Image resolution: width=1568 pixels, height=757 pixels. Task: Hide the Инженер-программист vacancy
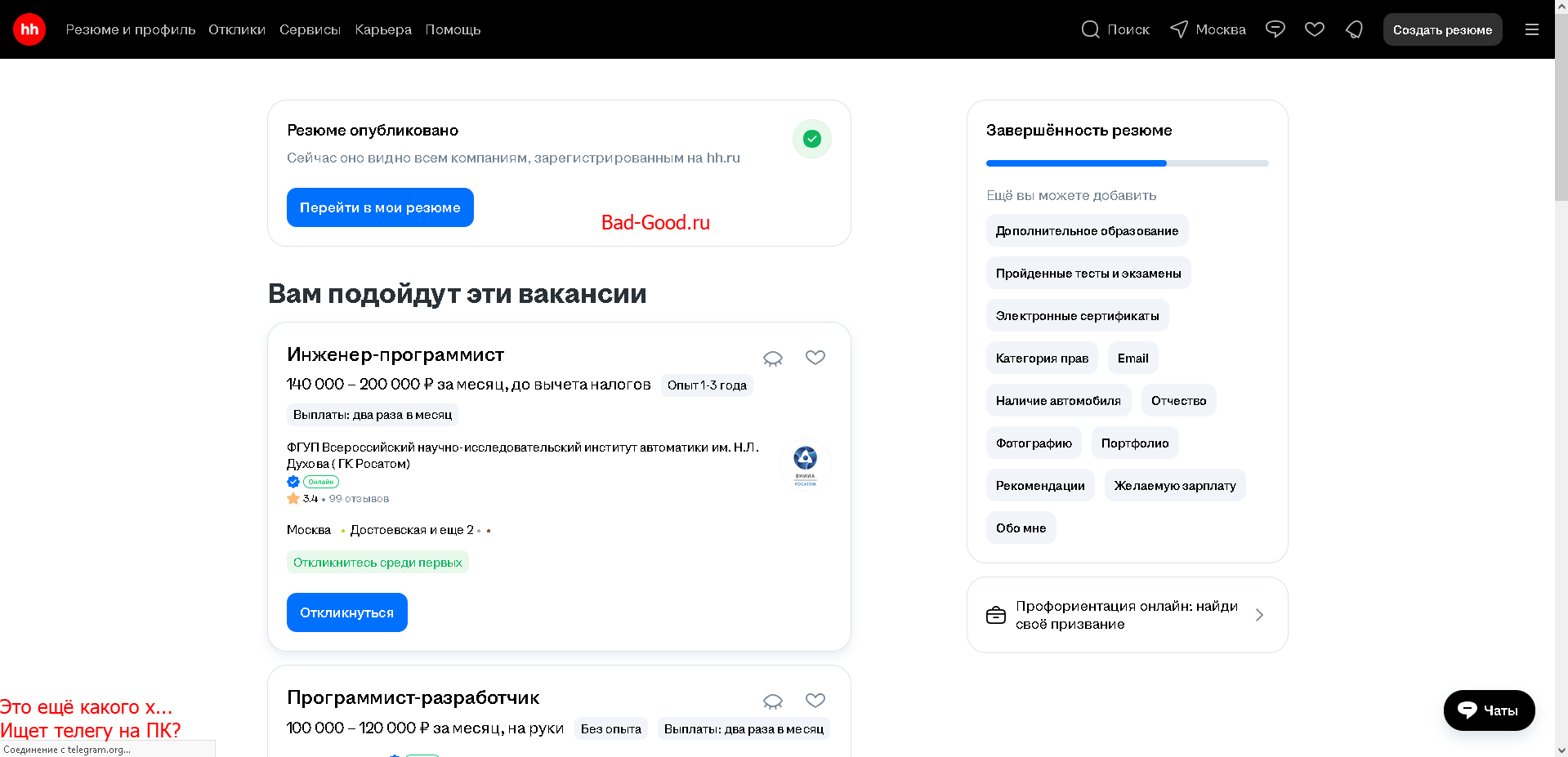point(772,358)
